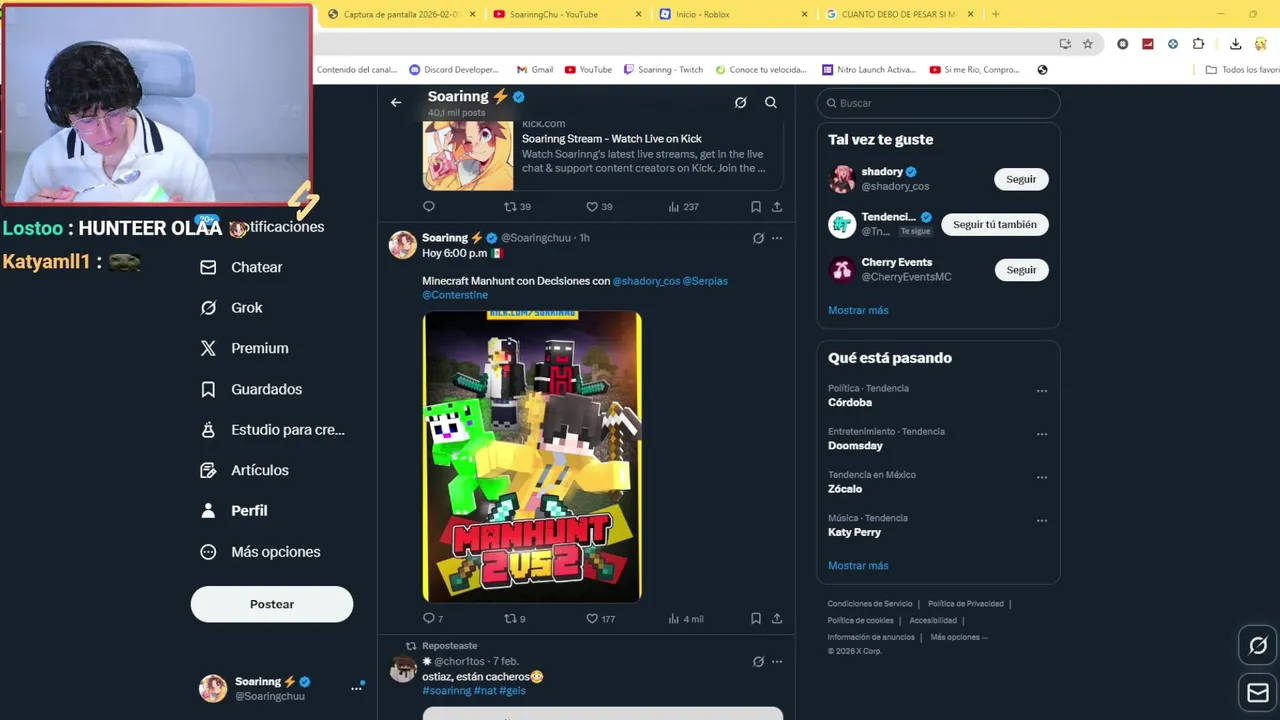
Task: Reply to Manhunt post with 7 replies
Action: 433,619
